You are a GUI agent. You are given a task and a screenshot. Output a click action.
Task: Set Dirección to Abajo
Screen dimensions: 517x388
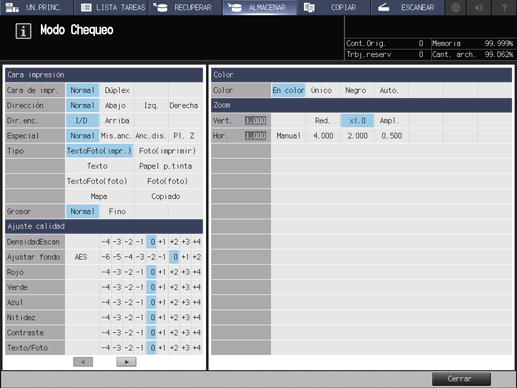[x=117, y=105]
